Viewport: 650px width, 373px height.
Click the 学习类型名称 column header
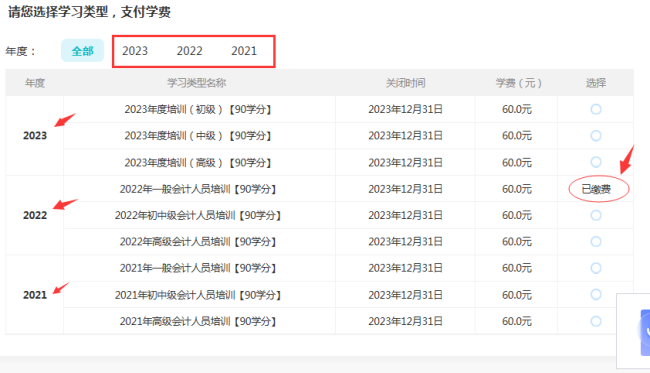[x=196, y=83]
